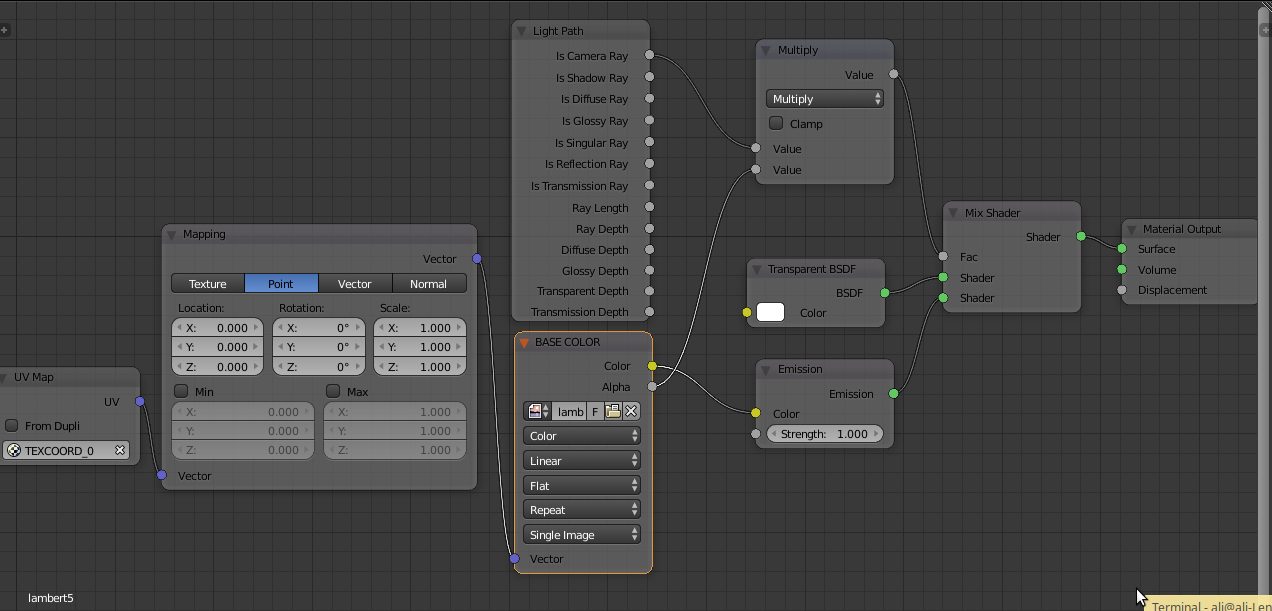Select the Texture mapping type tab
Screen dimensions: 1272x611
(208, 283)
